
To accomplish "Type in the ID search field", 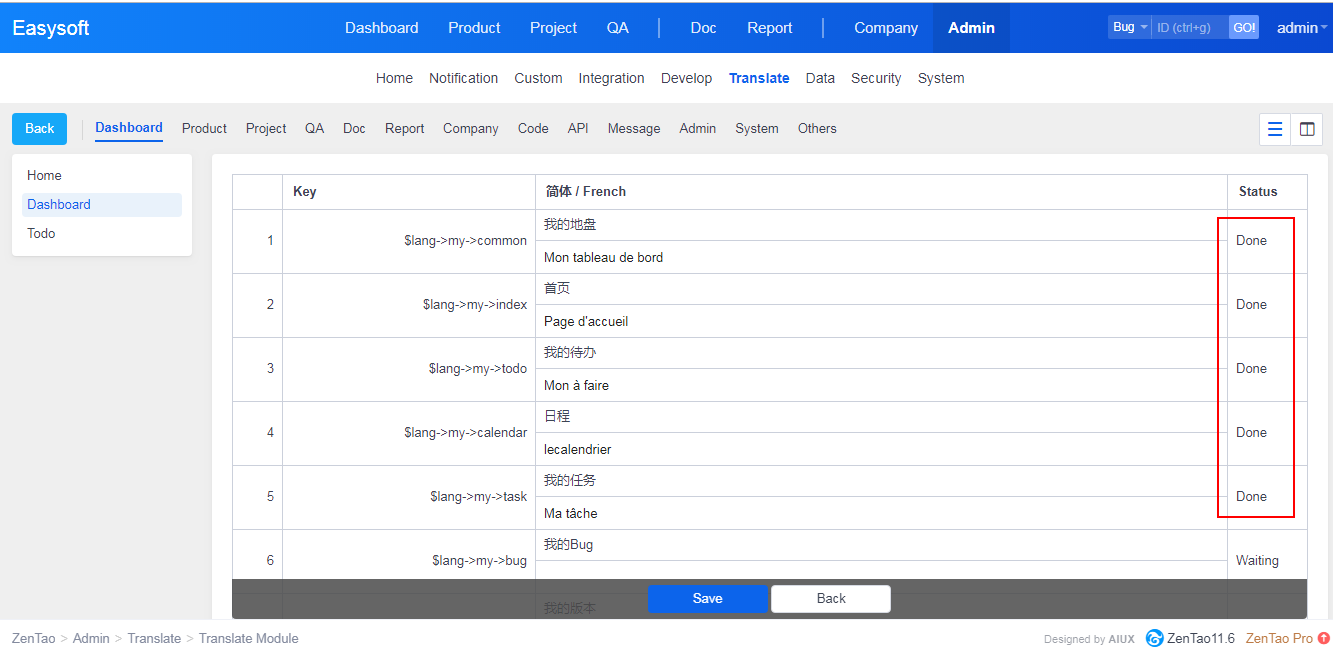I will (x=1190, y=28).
